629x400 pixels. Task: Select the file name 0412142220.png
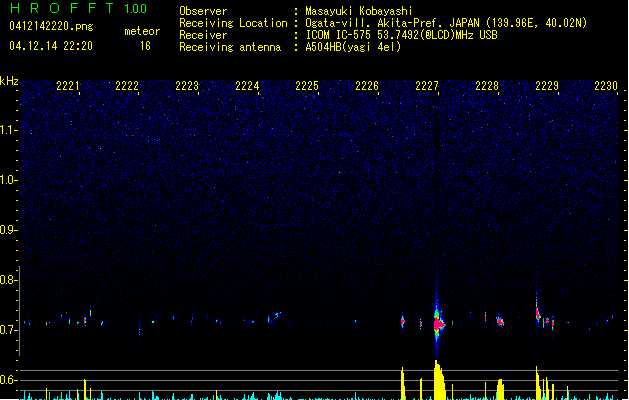pos(51,26)
